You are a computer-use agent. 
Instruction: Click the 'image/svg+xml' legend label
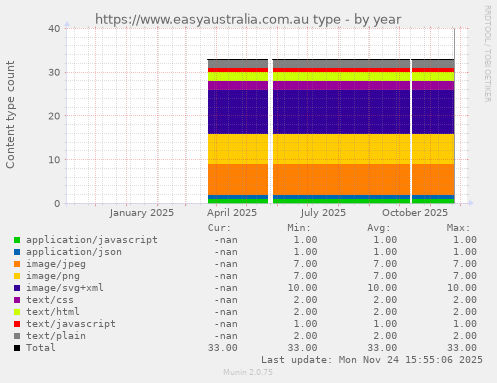click(x=65, y=288)
